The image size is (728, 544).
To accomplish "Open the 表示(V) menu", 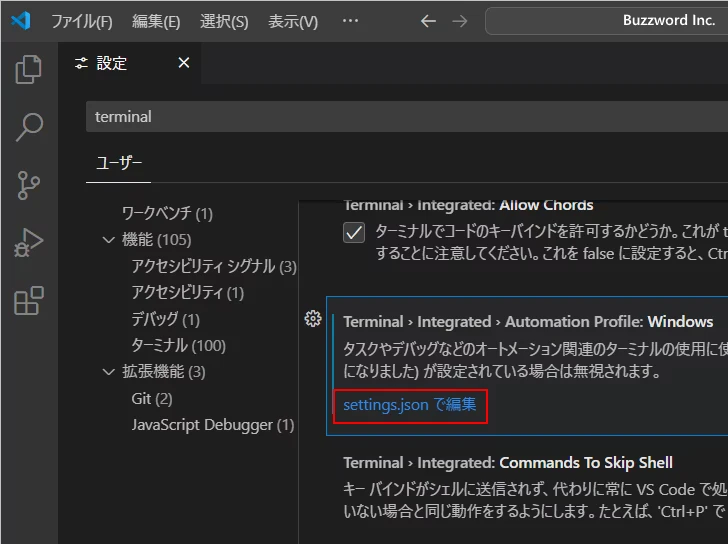I will pos(293,21).
